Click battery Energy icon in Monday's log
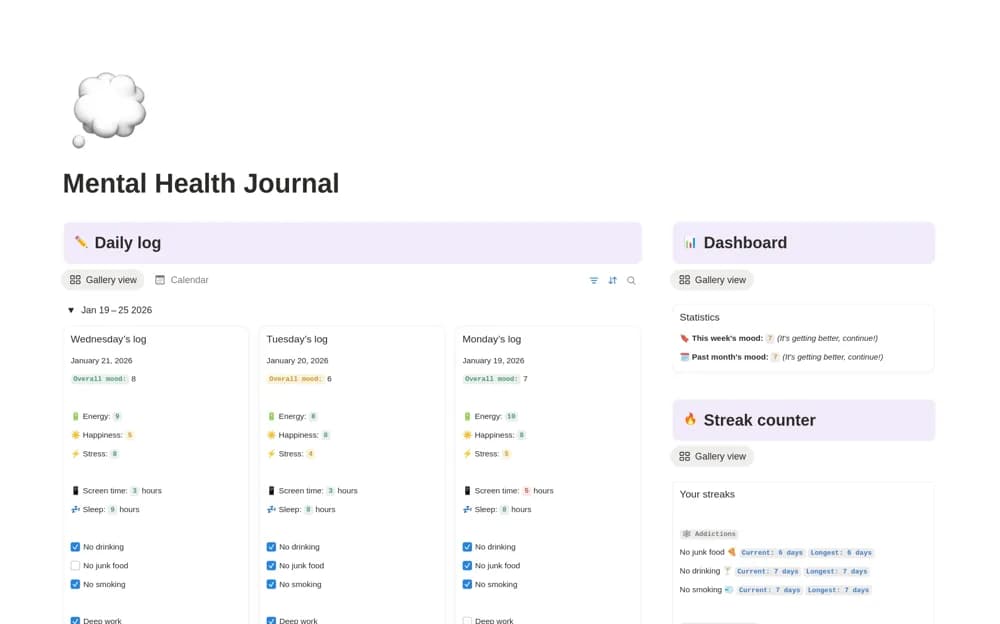The width and height of the screenshot is (1000, 624). [x=467, y=416]
